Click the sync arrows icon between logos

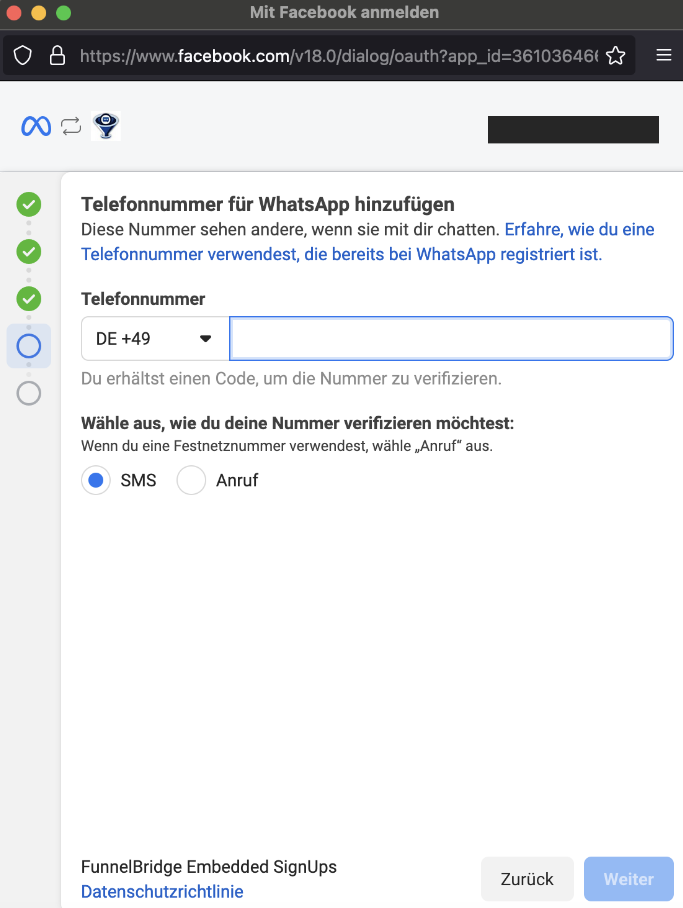coord(70,126)
